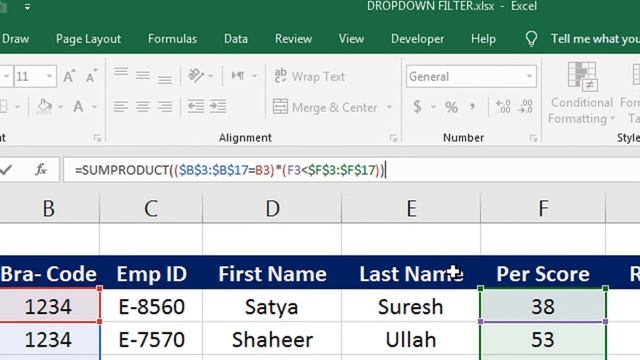Apply Percent Style format
This screenshot has width=640, height=360.
[x=451, y=107]
